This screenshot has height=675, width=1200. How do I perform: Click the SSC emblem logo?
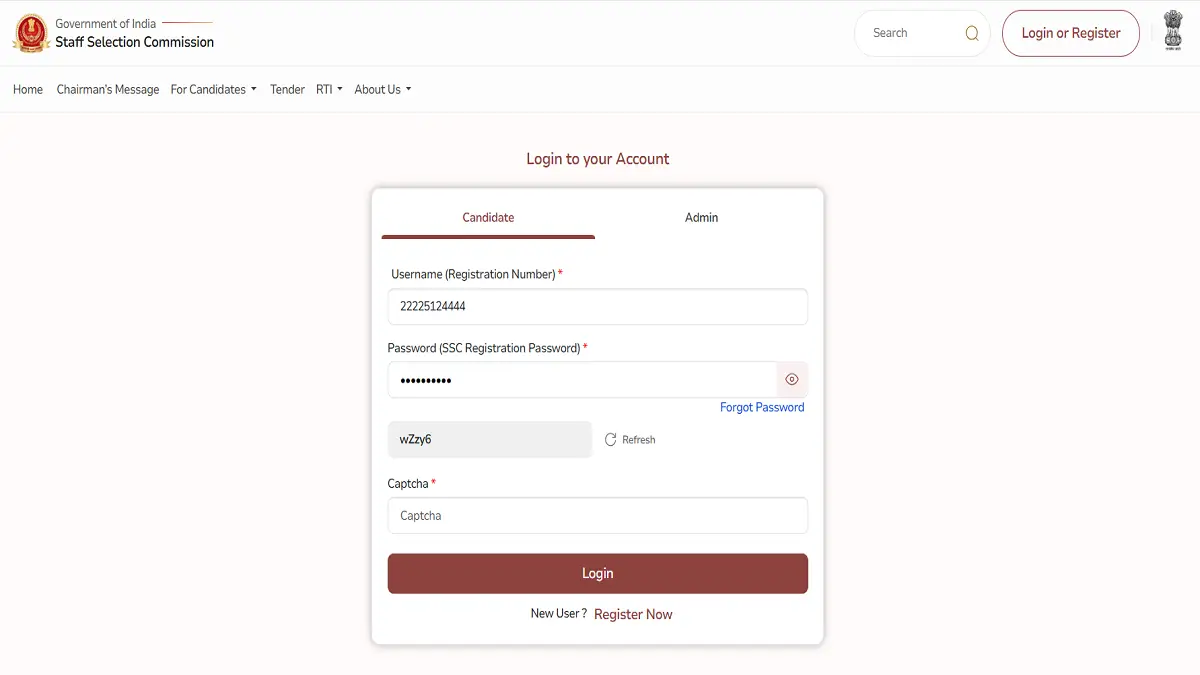(31, 32)
